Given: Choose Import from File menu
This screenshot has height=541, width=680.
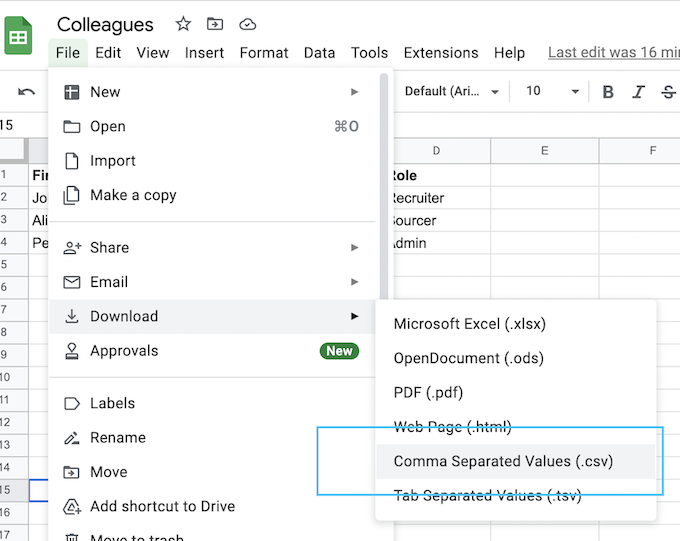Looking at the screenshot, I should pos(212,161).
